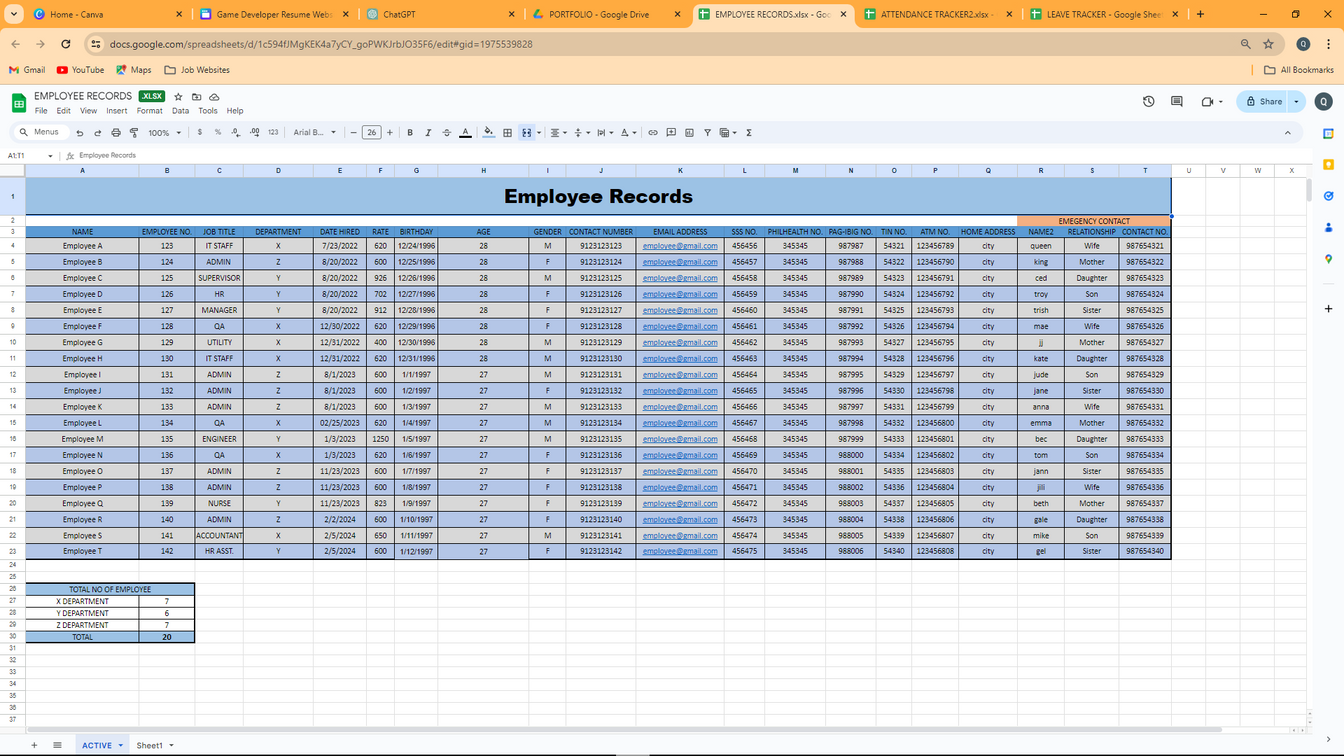Screen dimensions: 1344x756
Task: Open the Insert menu
Action: [116, 111]
